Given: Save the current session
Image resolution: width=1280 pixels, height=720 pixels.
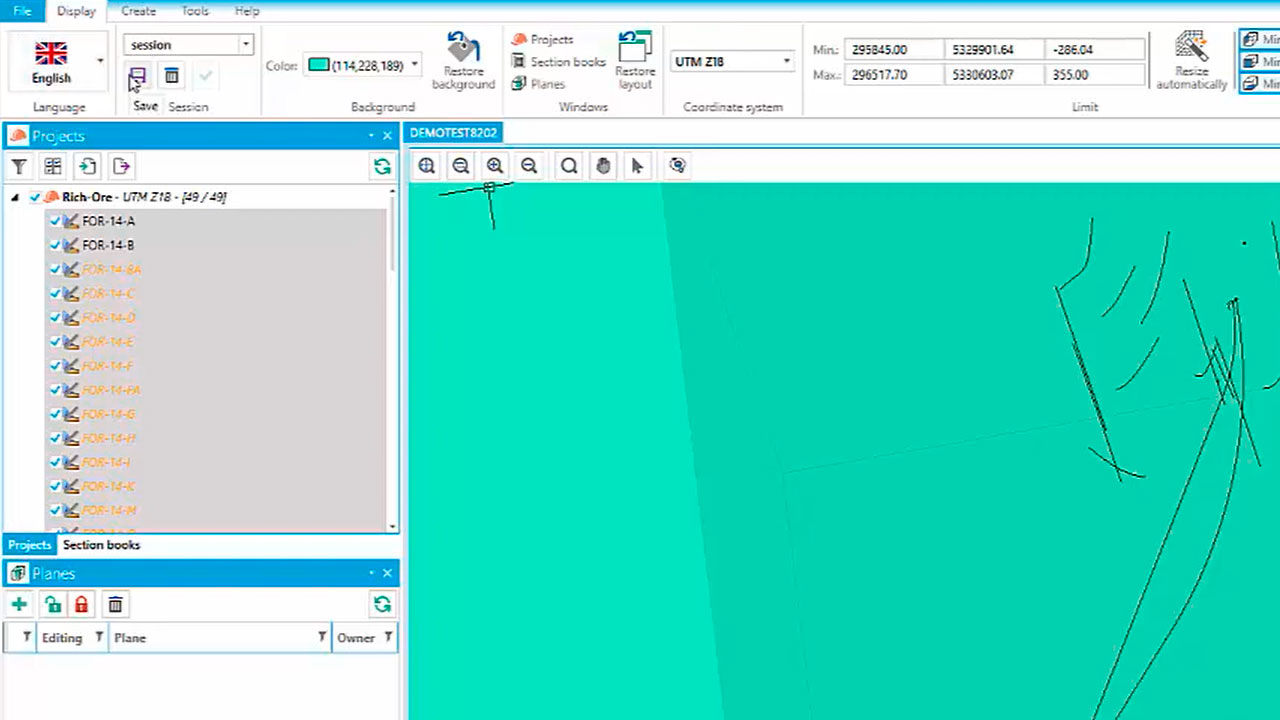Looking at the screenshot, I should (x=138, y=76).
